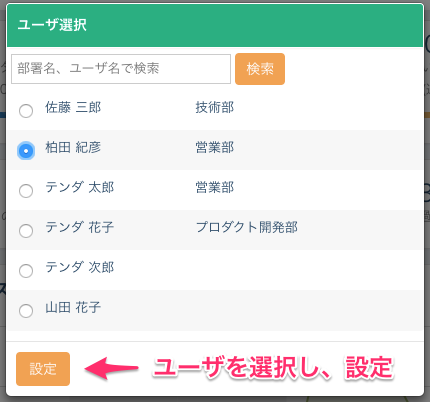Image resolution: width=430 pixels, height=402 pixels.
Task: Click the 検索 search button
Action: click(260, 69)
